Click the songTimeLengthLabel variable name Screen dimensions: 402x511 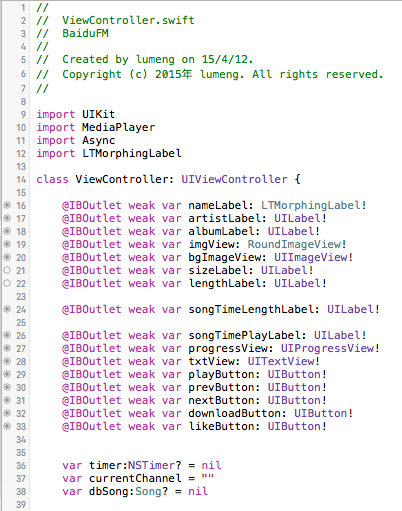point(251,309)
